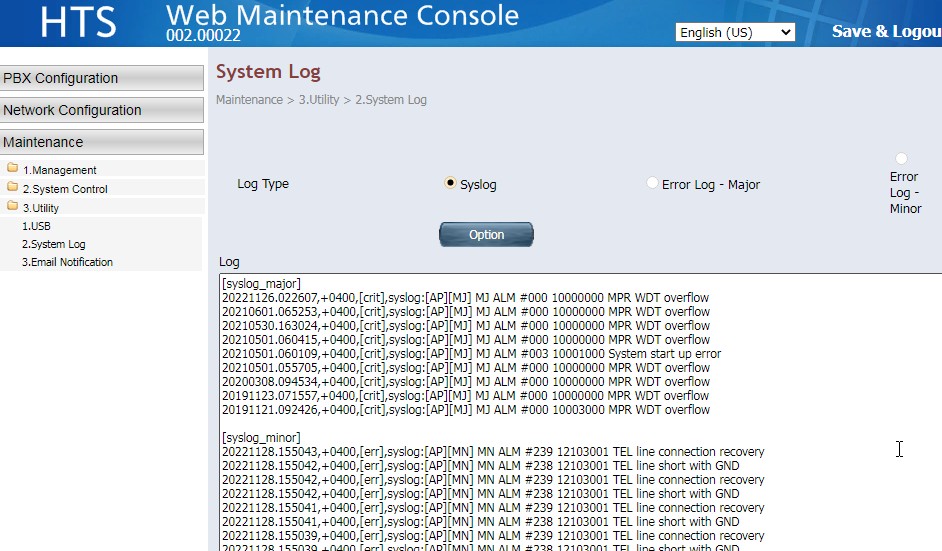Click the HTS logo

coord(78,22)
